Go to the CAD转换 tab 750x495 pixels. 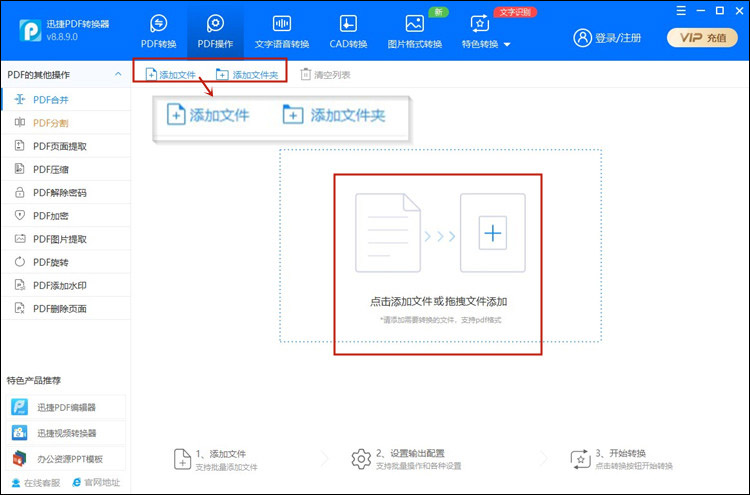[348, 32]
